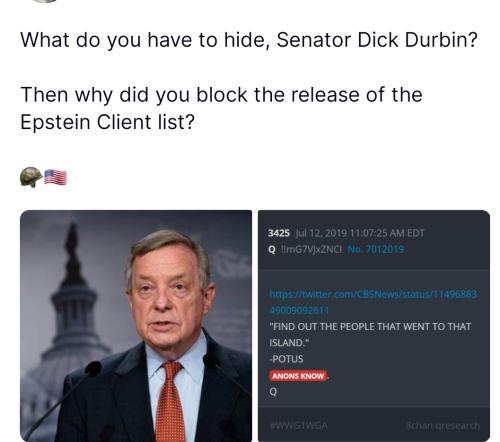This screenshot has height=442, width=500.
Task: Click the "Then why did you block" line
Action: point(221,95)
